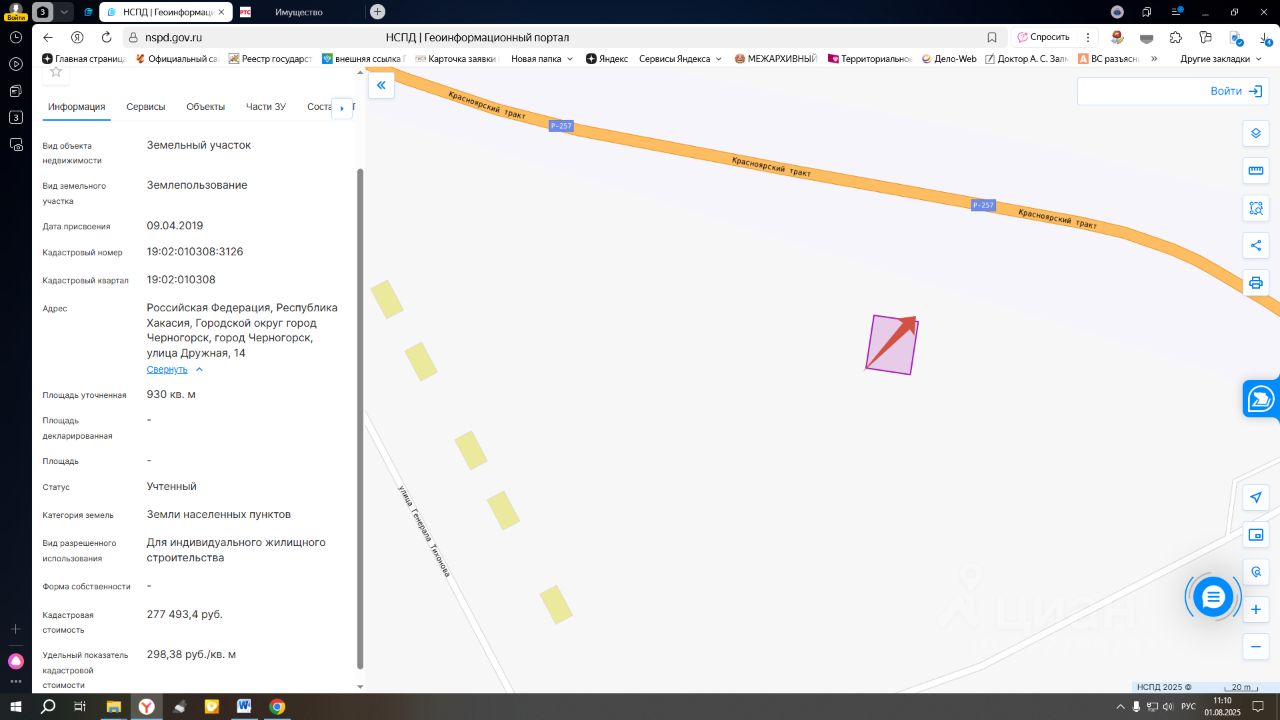Show more bookmarks with double-arrow
Image resolution: width=1280 pixels, height=720 pixels.
point(1154,59)
